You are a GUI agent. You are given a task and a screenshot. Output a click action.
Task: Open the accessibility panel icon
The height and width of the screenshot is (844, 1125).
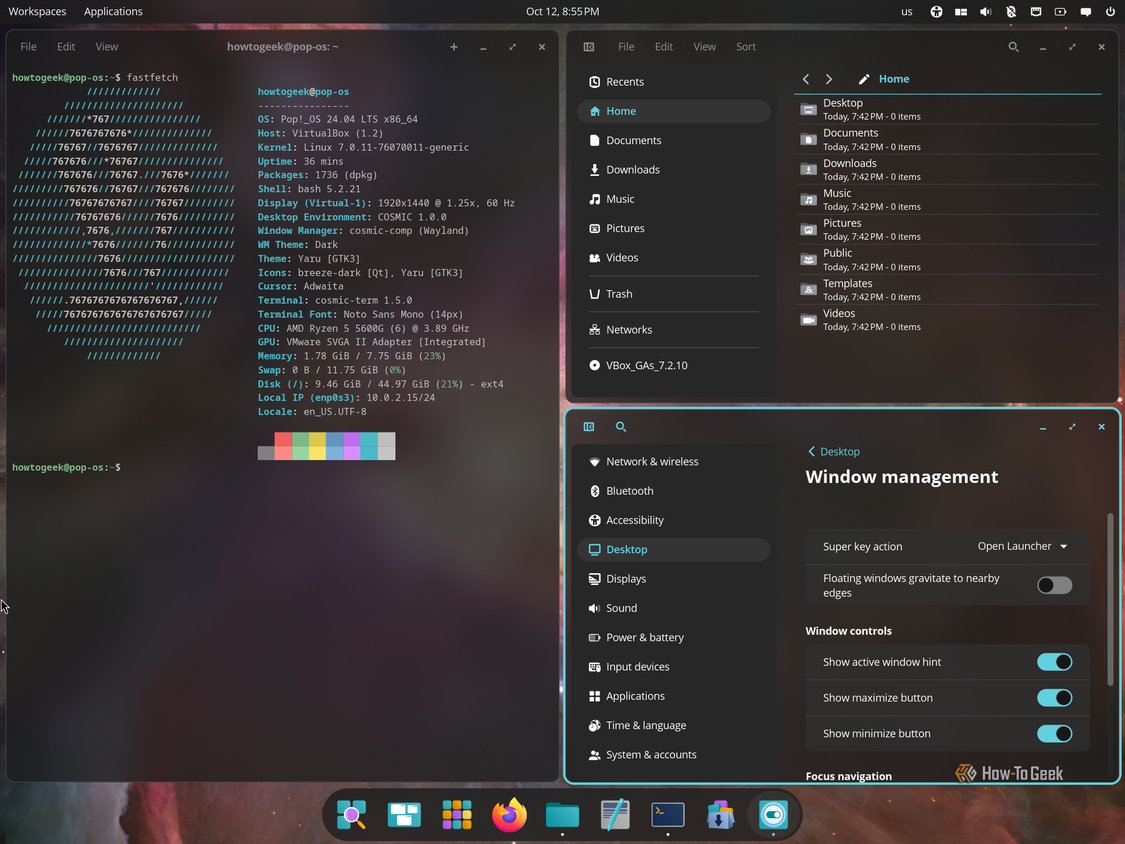[936, 11]
